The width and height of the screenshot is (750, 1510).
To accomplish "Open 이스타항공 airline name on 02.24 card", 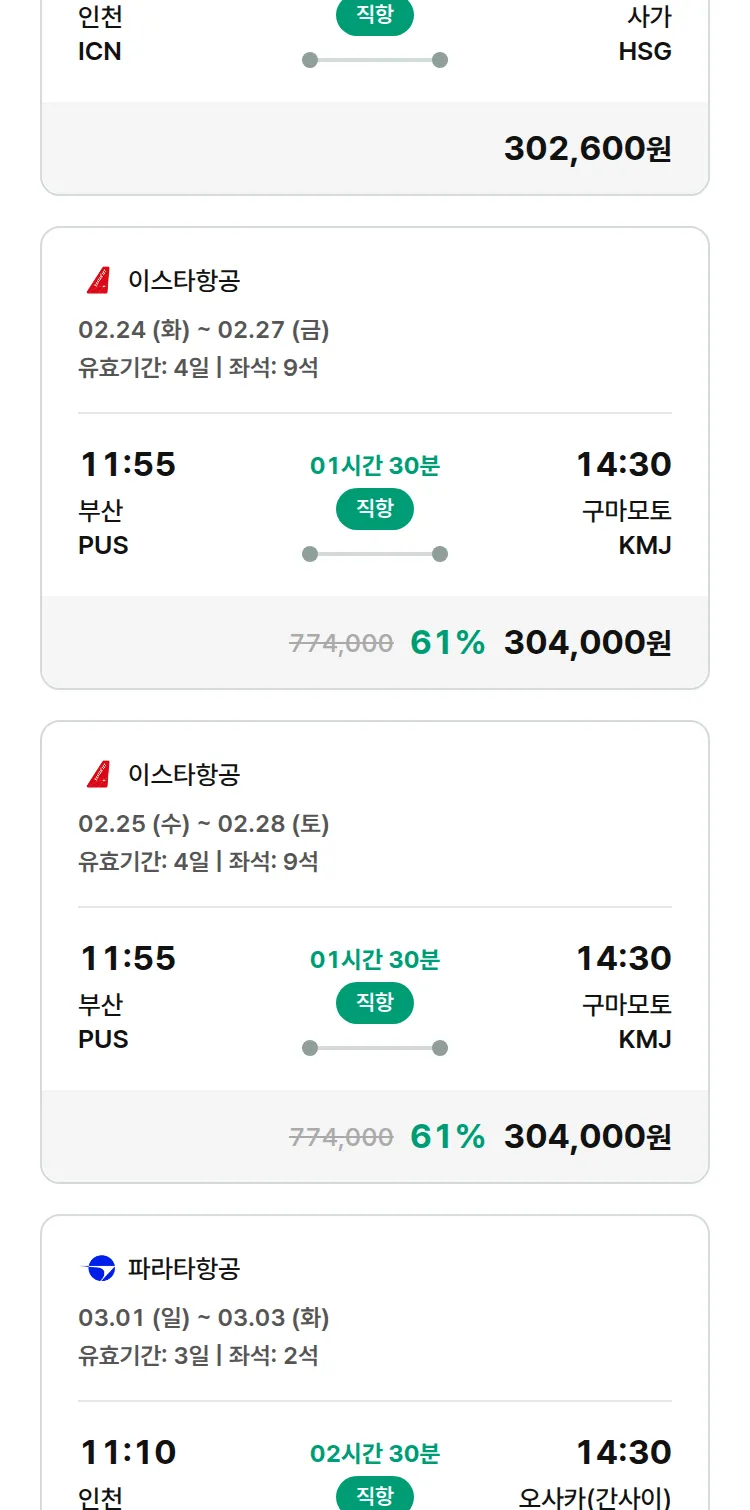I will coord(184,281).
